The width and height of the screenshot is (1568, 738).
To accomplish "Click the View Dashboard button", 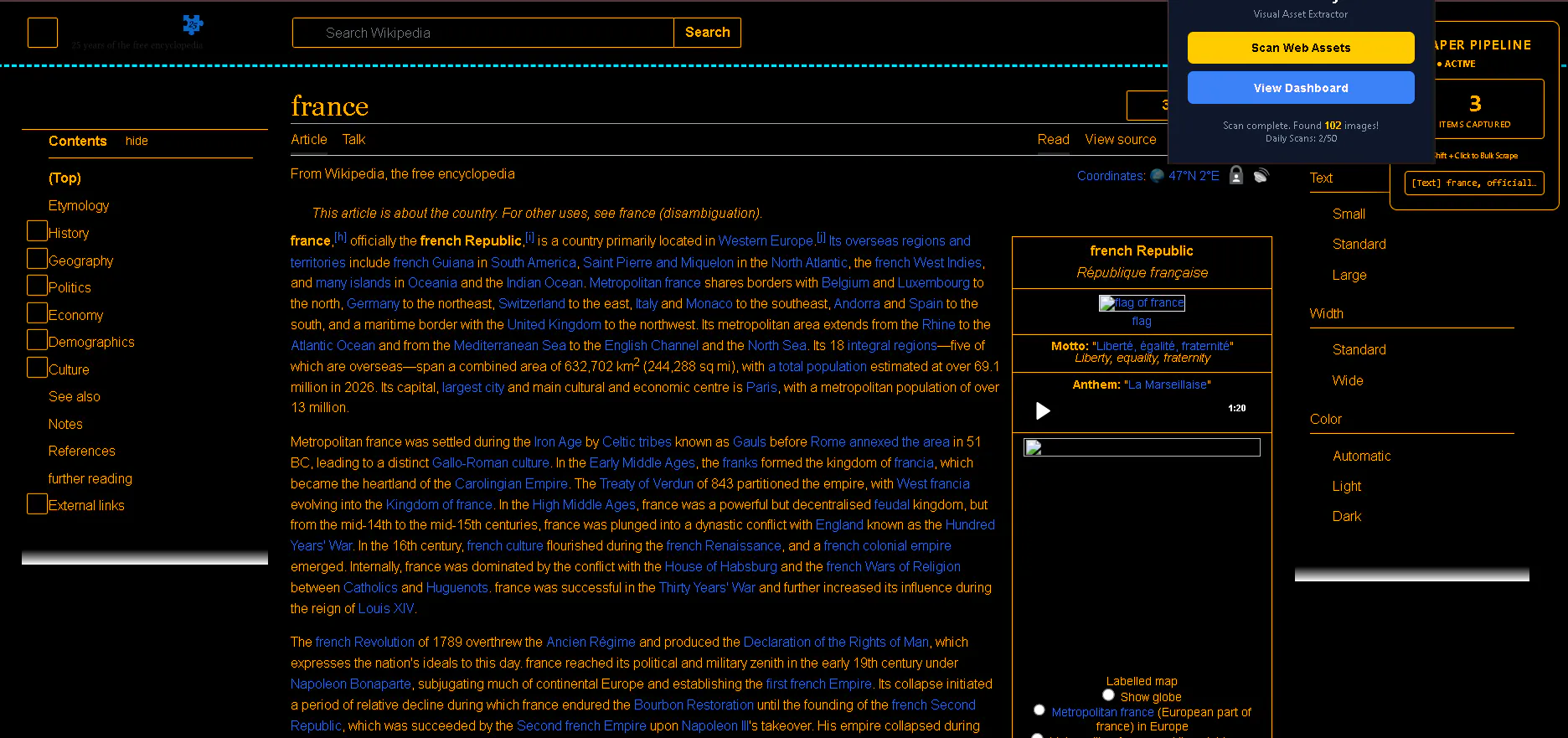I will [1301, 88].
